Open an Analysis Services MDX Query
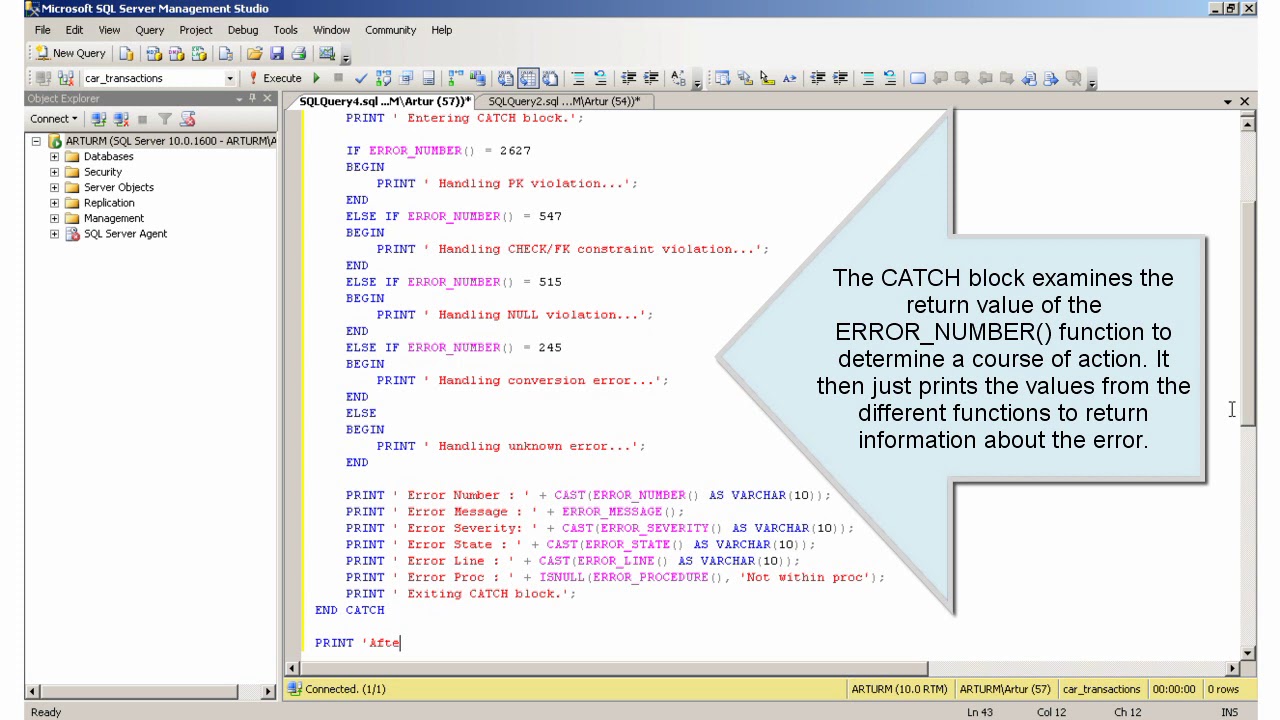 [x=154, y=53]
